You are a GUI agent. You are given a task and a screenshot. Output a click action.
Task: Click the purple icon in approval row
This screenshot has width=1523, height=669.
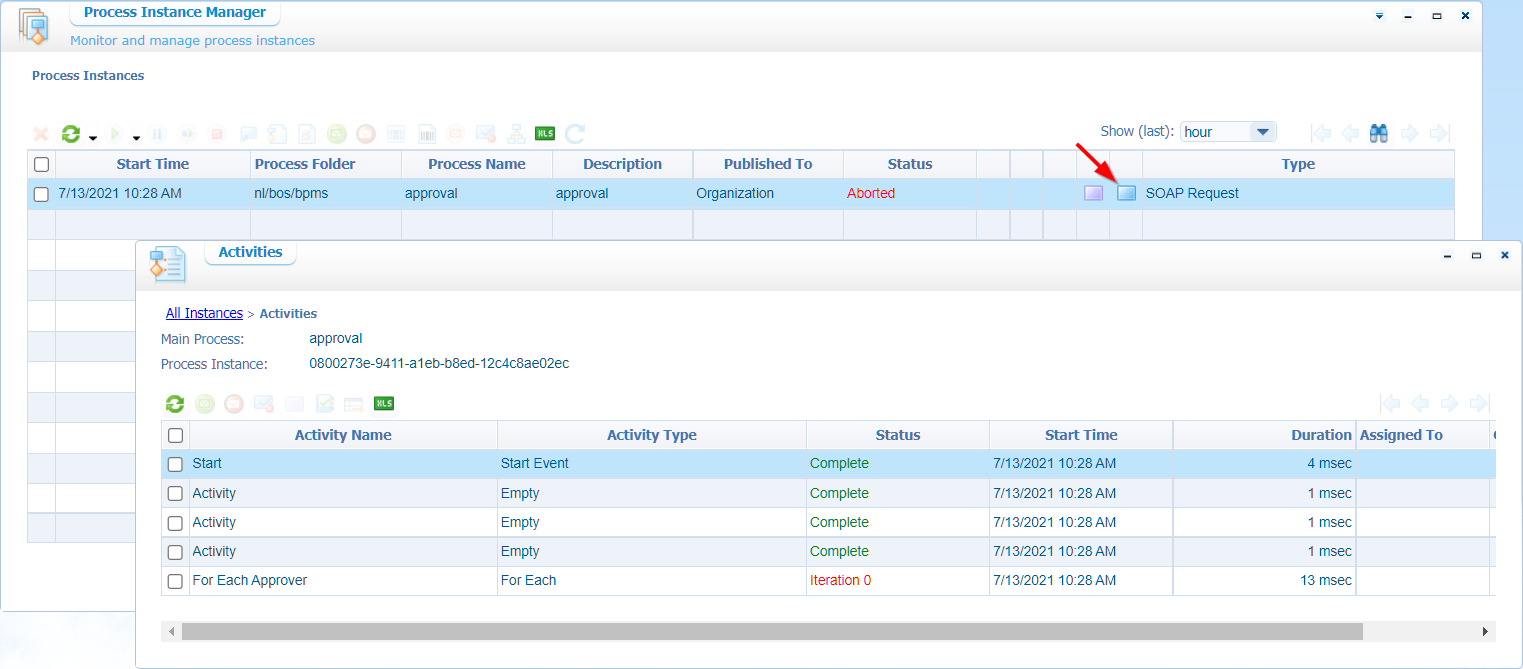coord(1093,193)
